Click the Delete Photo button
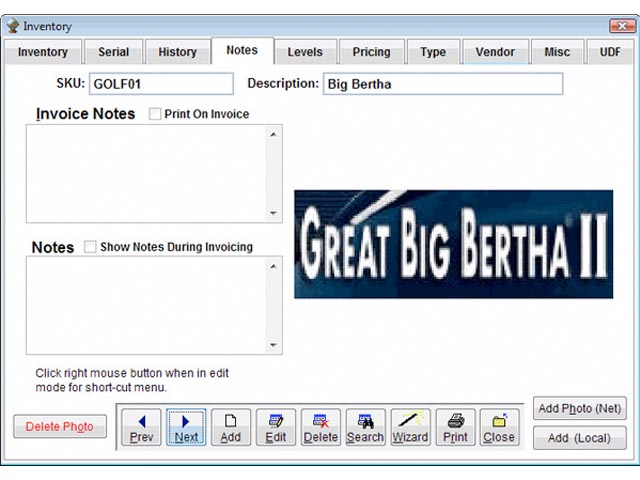640x480 pixels. pos(60,427)
